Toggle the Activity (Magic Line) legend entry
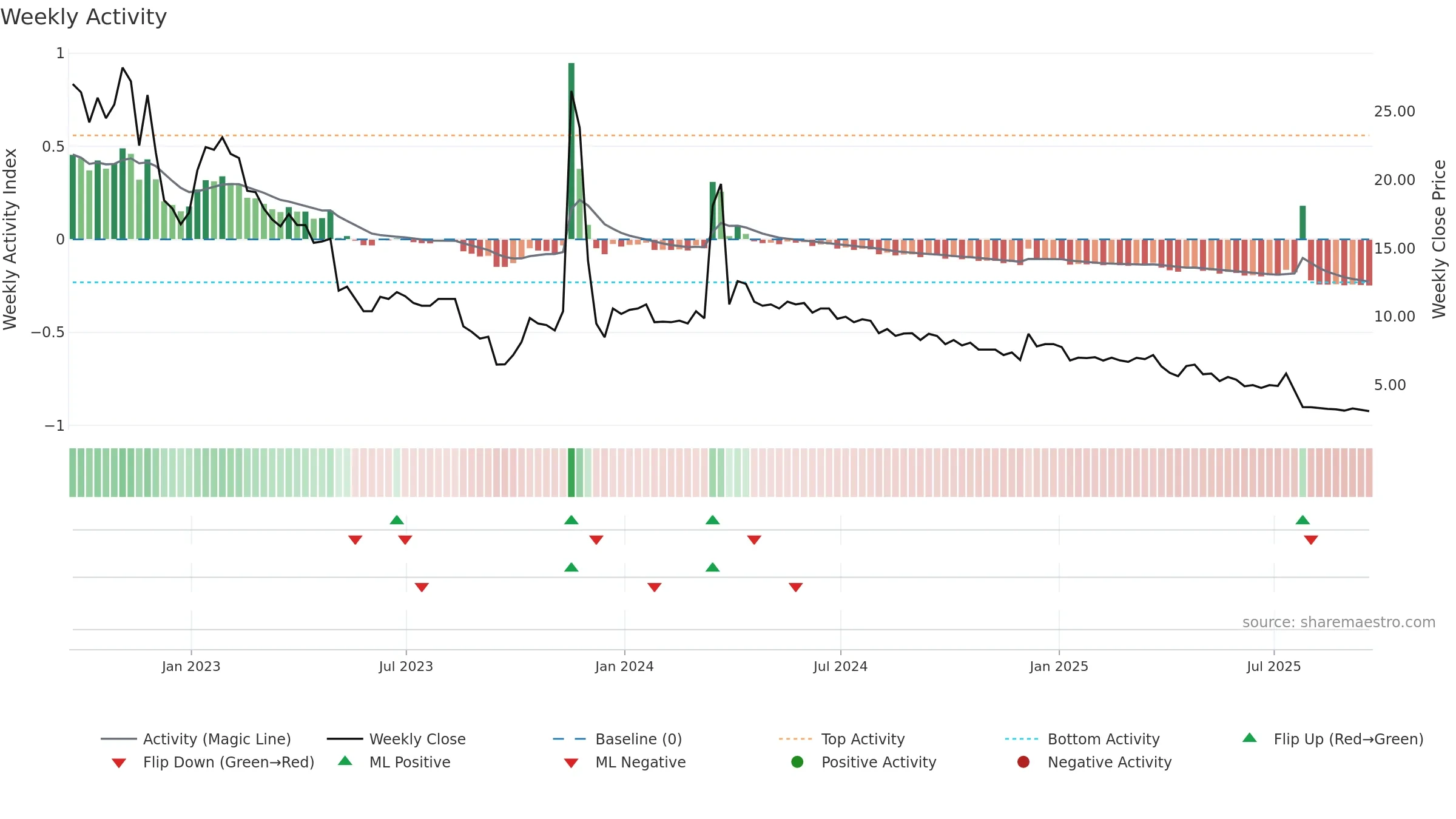This screenshot has height=819, width=1456. pyautogui.click(x=196, y=739)
